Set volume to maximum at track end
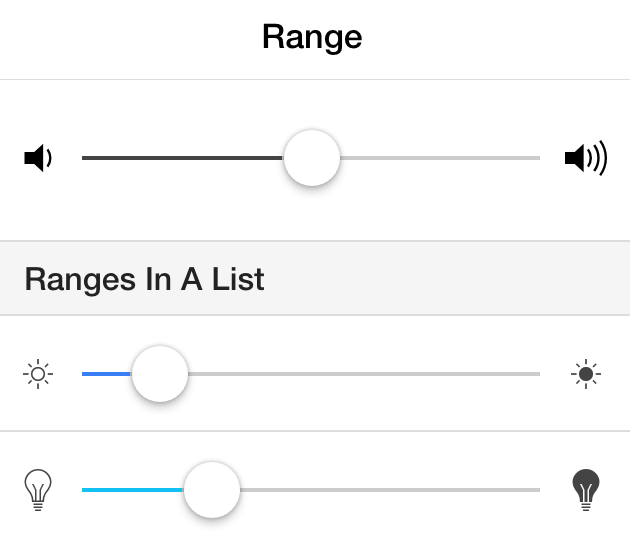Image resolution: width=630 pixels, height=540 pixels. (x=538, y=158)
